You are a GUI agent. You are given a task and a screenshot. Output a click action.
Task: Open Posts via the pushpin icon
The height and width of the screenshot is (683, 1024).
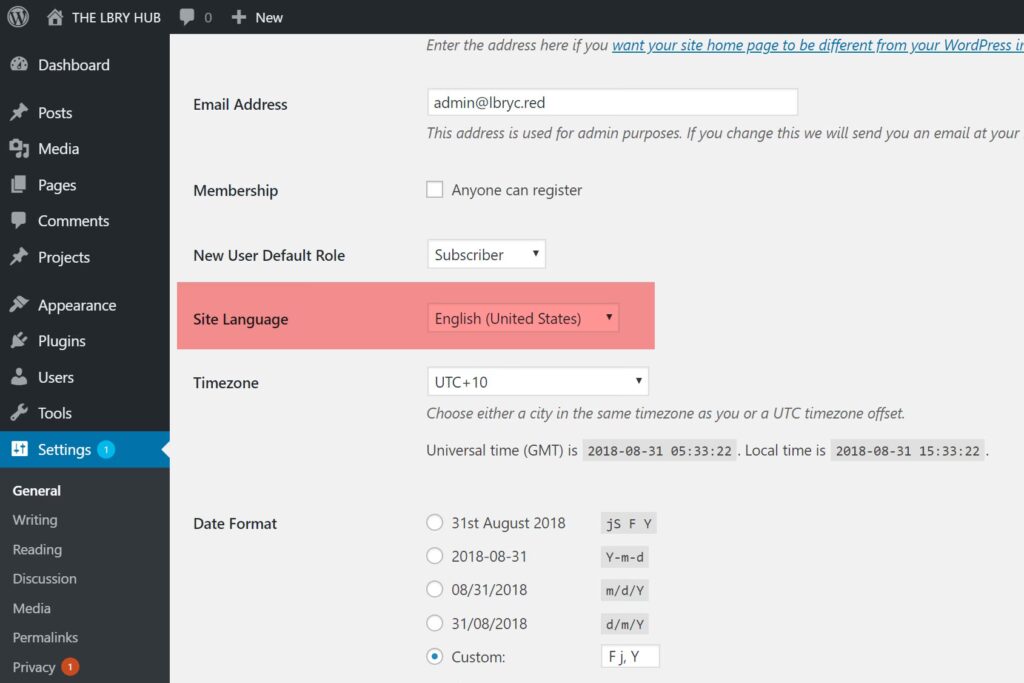(x=19, y=113)
